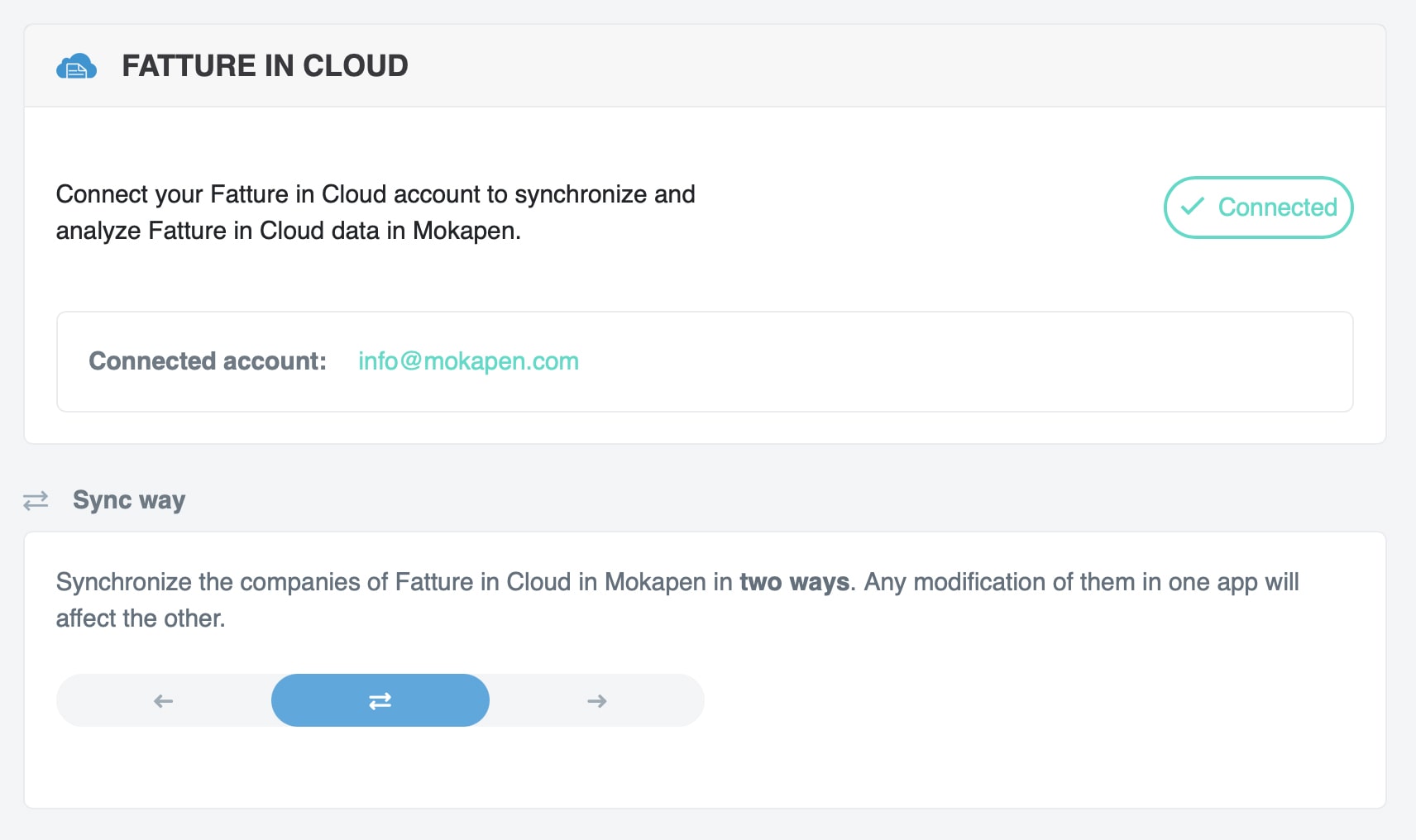Click the Fatture in Cloud logo icon
Screen dimensions: 1416x840
76,66
